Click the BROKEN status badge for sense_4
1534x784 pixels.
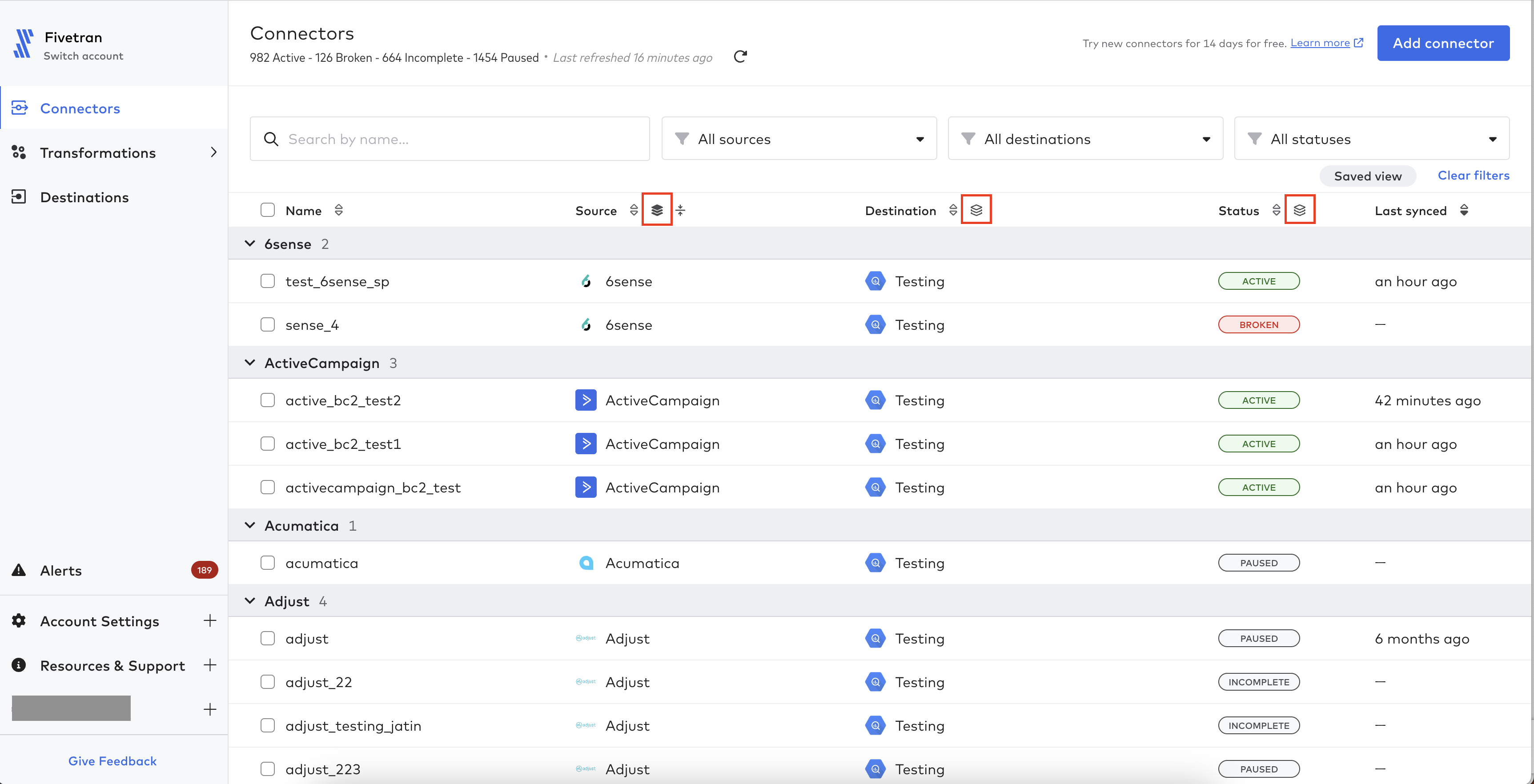pyautogui.click(x=1258, y=324)
